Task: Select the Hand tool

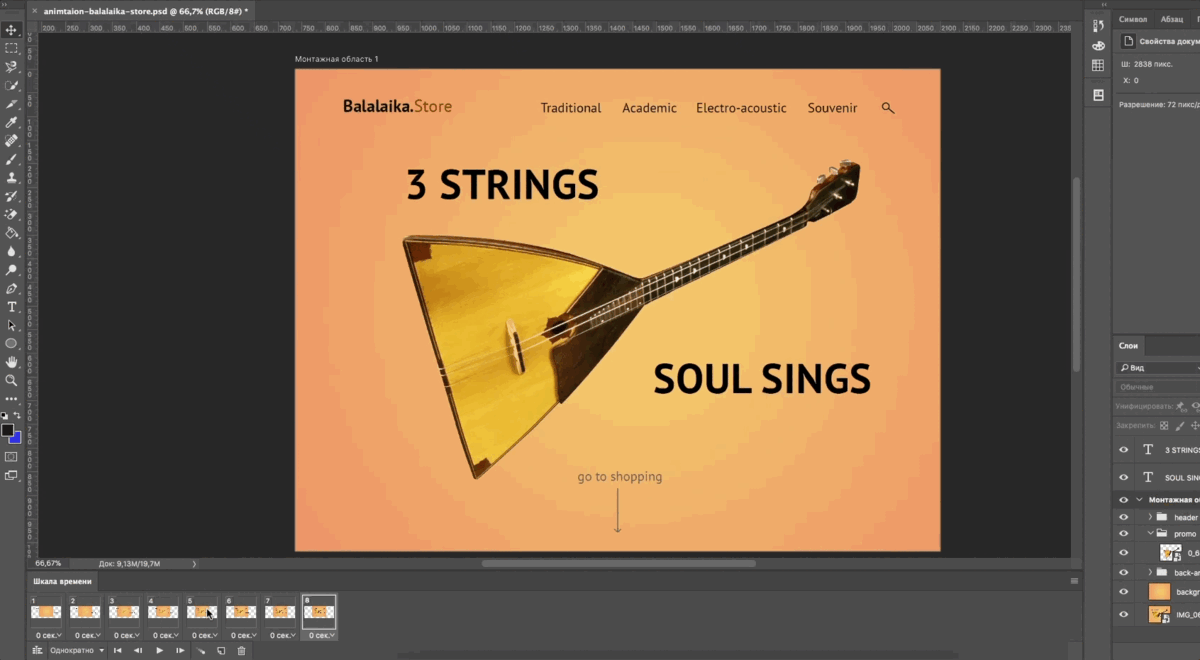Action: point(12,362)
